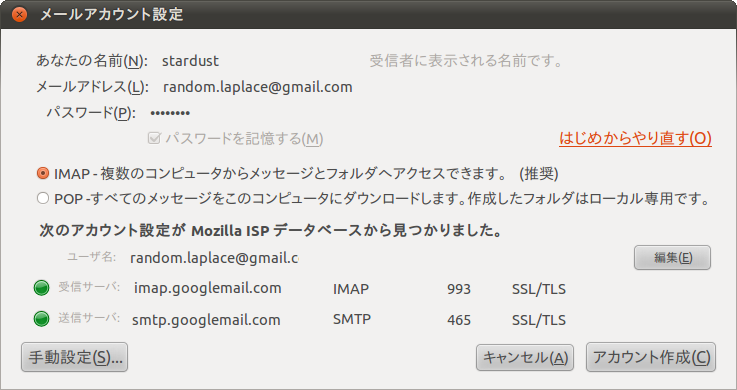Screen dimensions: 737x390
Task: Close the mail account setup dialog
Action: 19,15
